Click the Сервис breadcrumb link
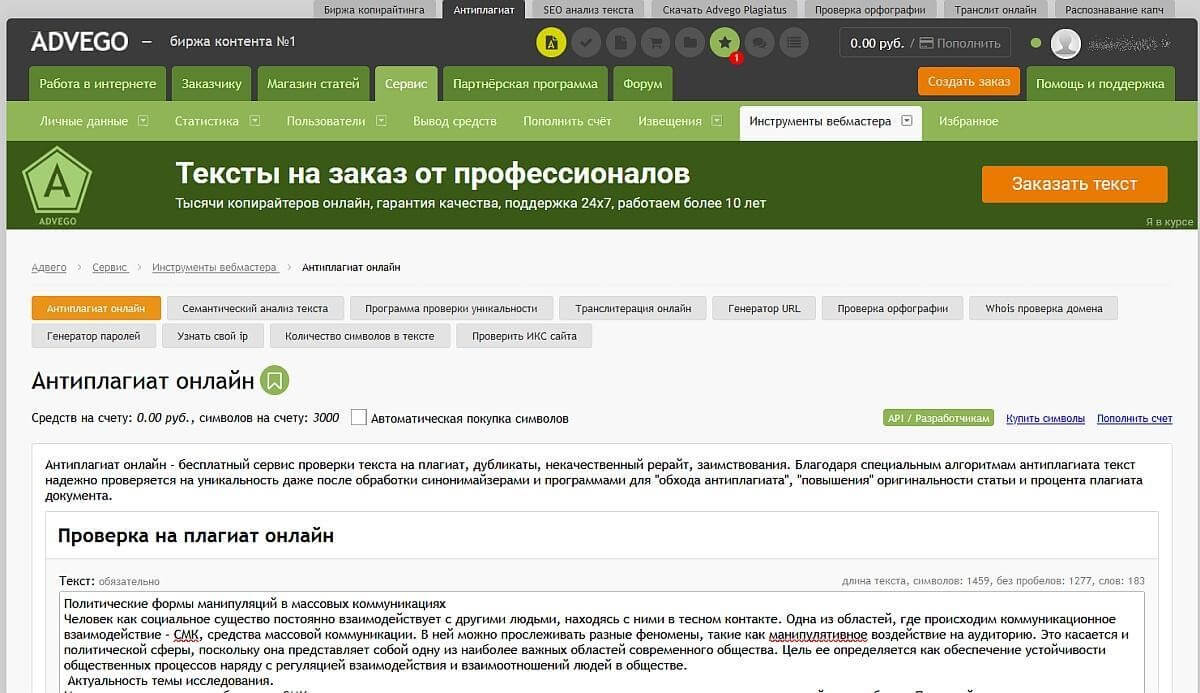 point(110,267)
